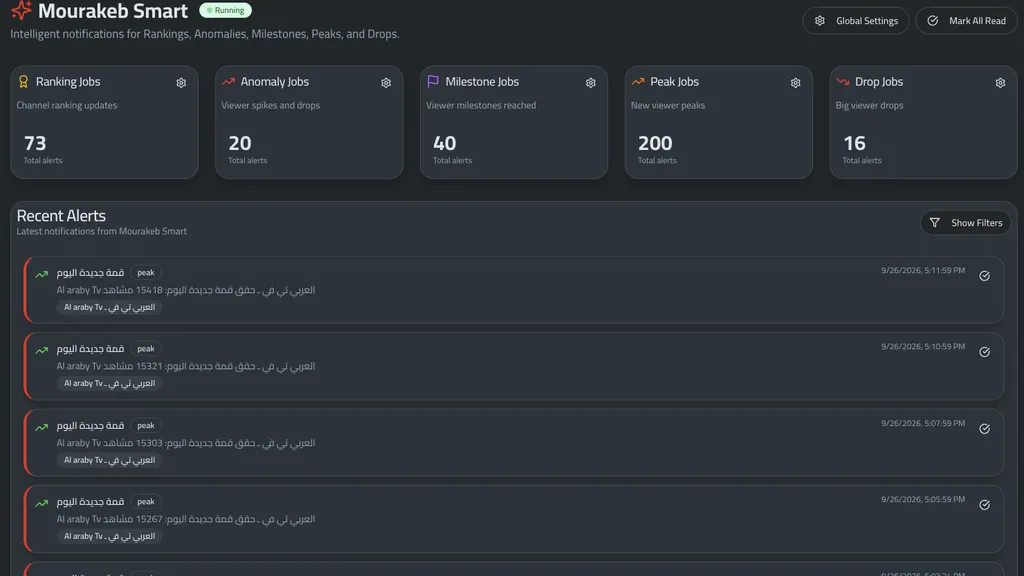The image size is (1024, 576).
Task: Select the peak tag on the 15418 alert
Action: tap(146, 273)
